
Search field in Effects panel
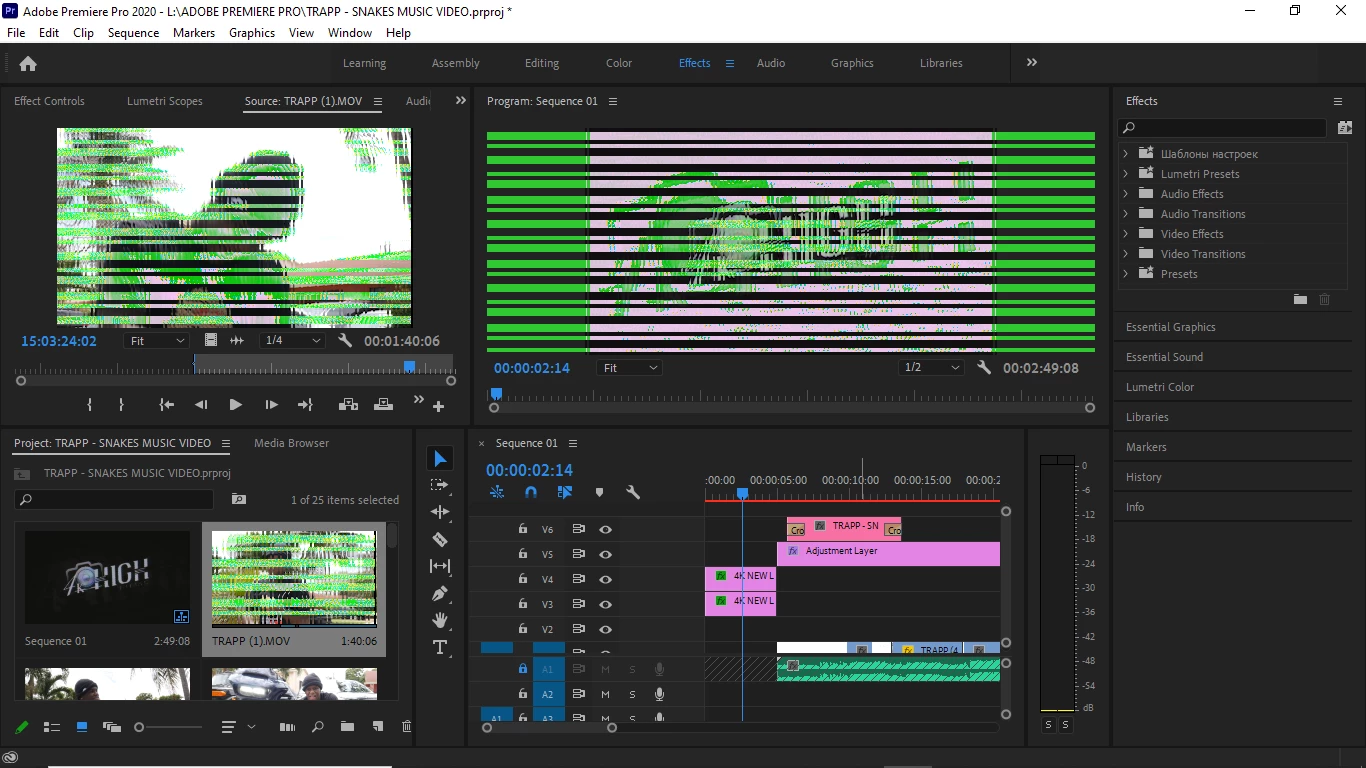[1222, 128]
